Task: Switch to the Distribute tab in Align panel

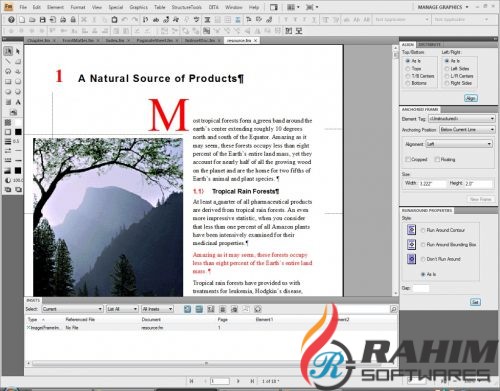Action: coord(429,44)
